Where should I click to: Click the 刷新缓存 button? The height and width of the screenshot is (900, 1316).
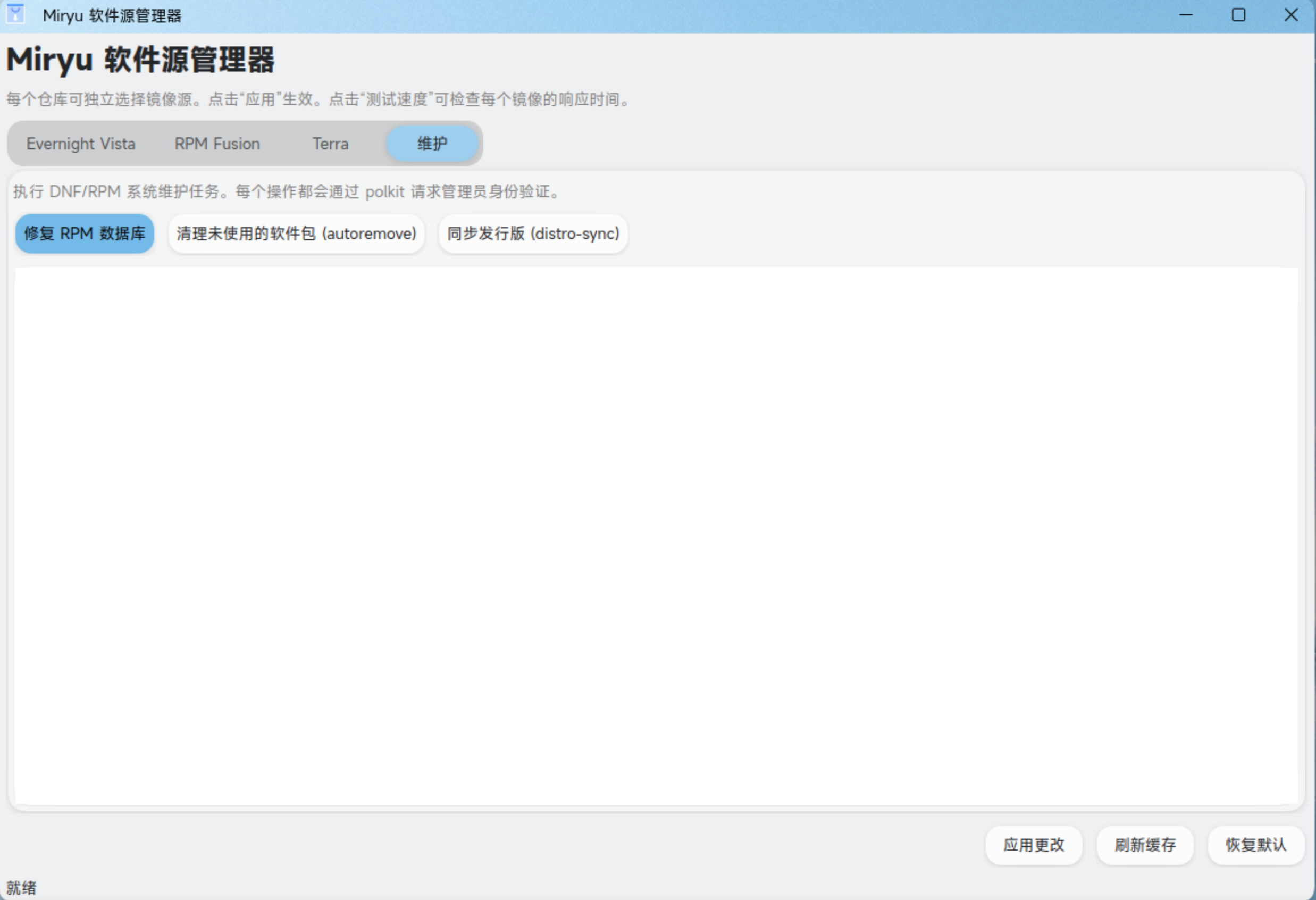[x=1145, y=845]
